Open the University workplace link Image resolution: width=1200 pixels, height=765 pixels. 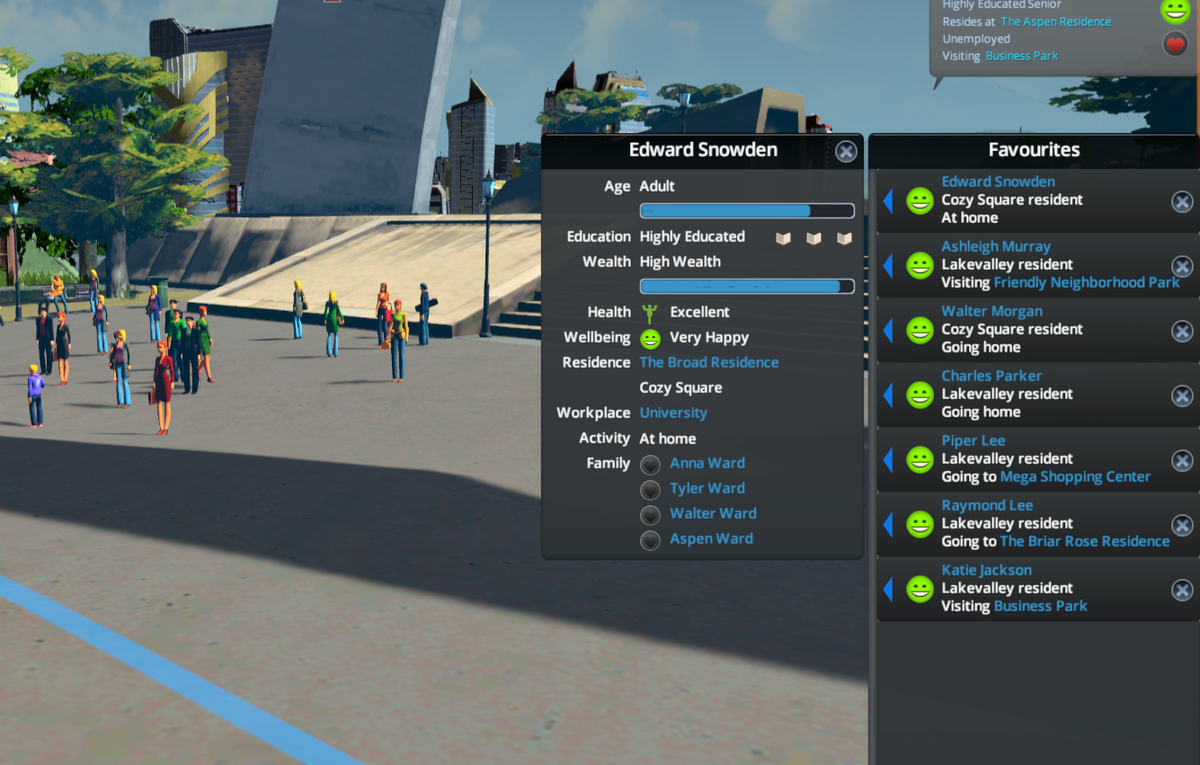[673, 412]
